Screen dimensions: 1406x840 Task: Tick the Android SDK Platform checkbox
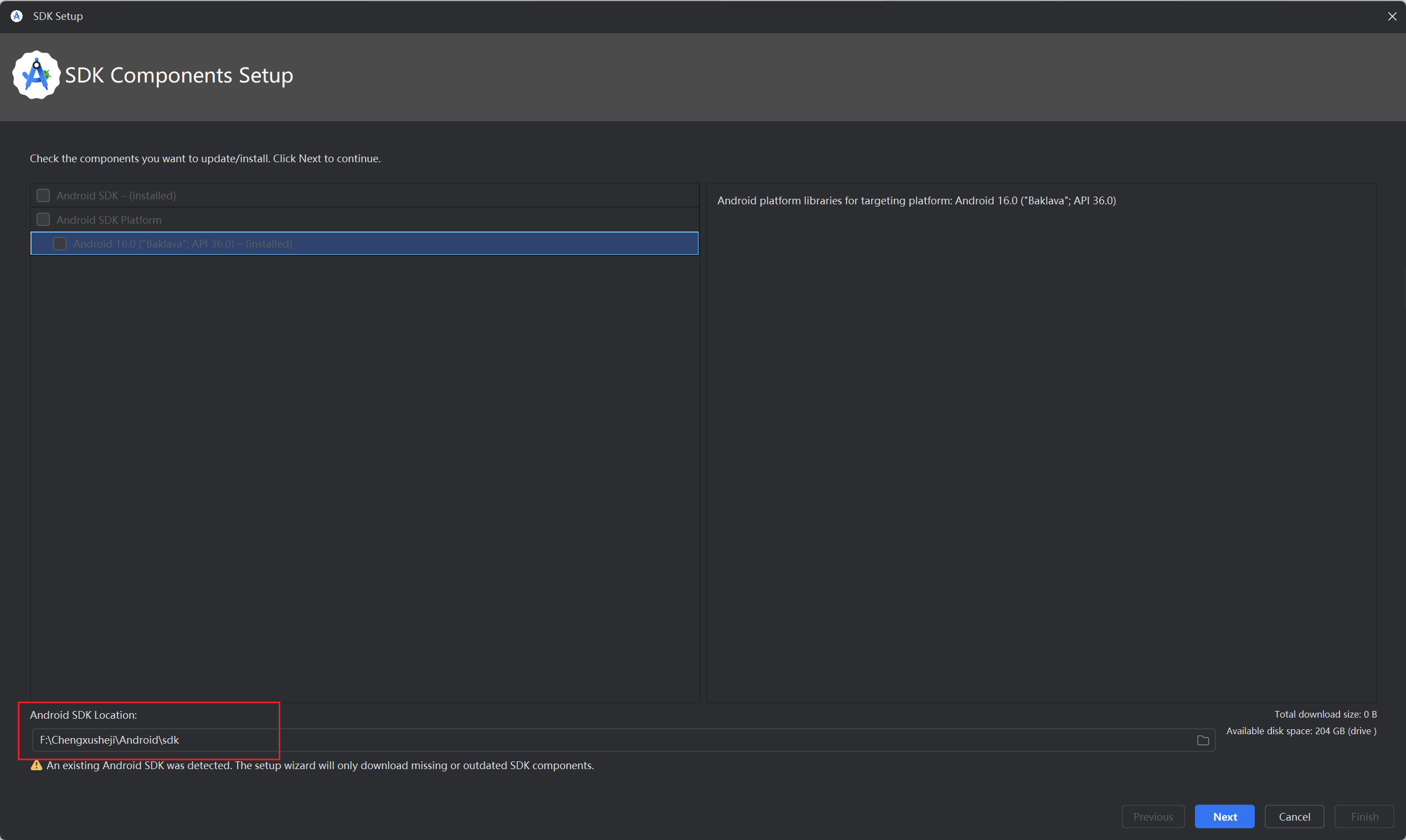tap(43, 220)
